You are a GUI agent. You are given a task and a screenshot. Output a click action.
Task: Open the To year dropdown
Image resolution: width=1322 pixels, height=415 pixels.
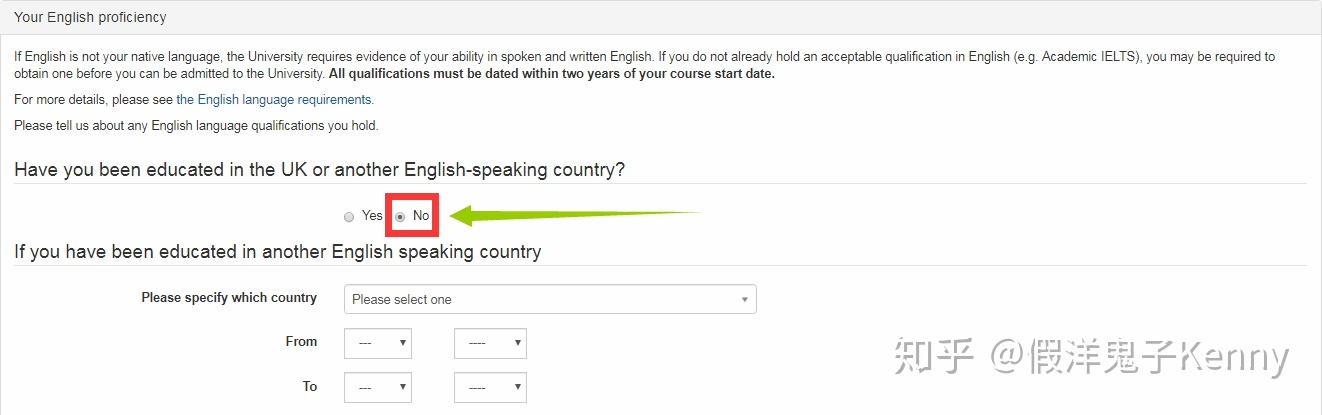[489, 387]
